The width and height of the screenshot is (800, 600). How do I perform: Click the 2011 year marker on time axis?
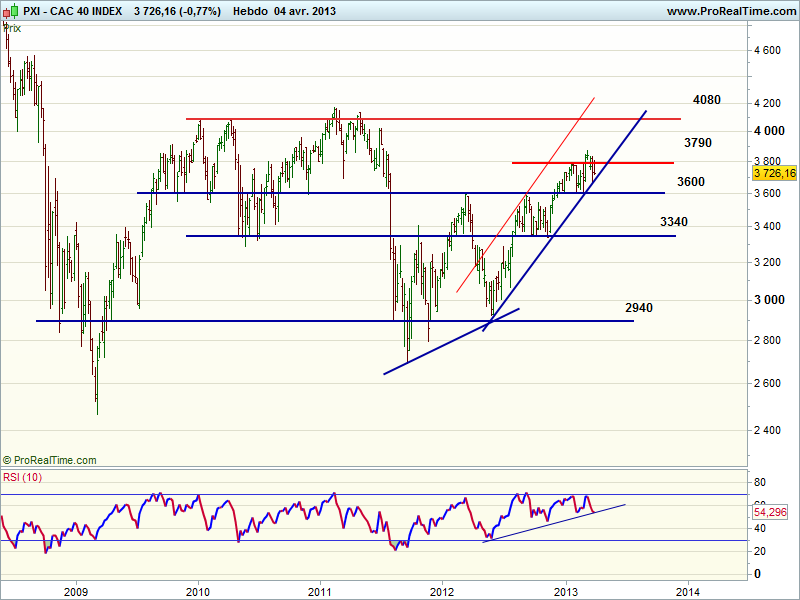click(321, 590)
